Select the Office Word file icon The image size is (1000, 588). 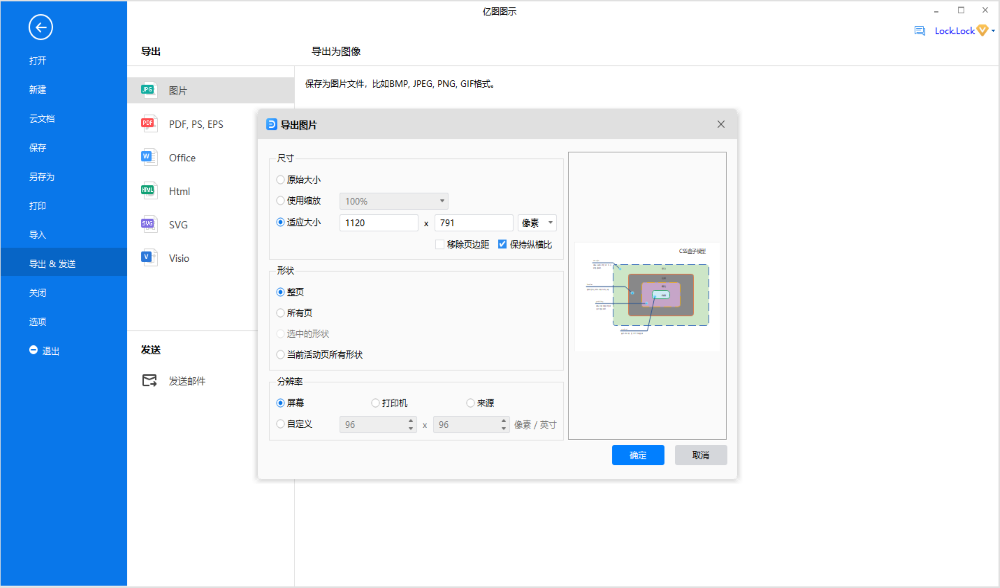tap(148, 157)
